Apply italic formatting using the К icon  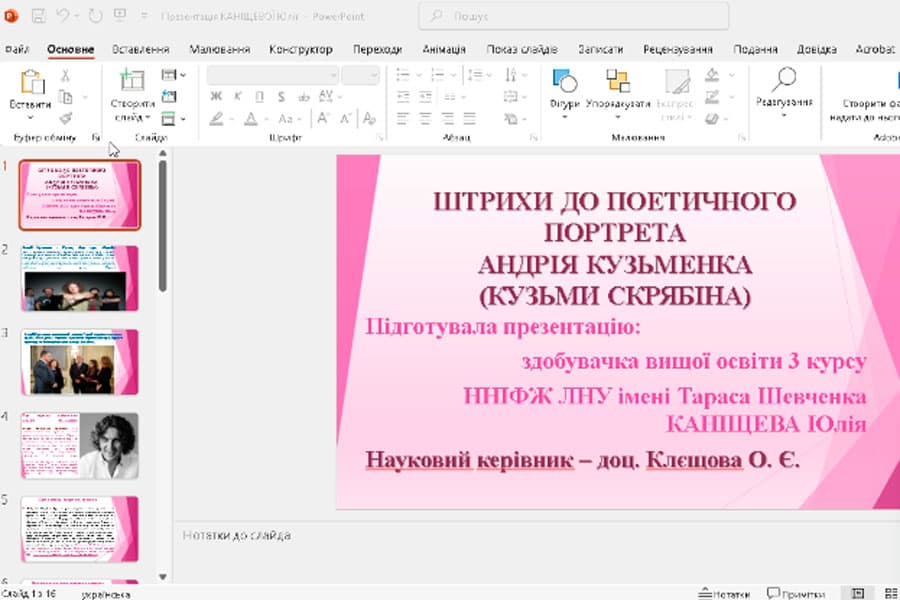coord(237,95)
